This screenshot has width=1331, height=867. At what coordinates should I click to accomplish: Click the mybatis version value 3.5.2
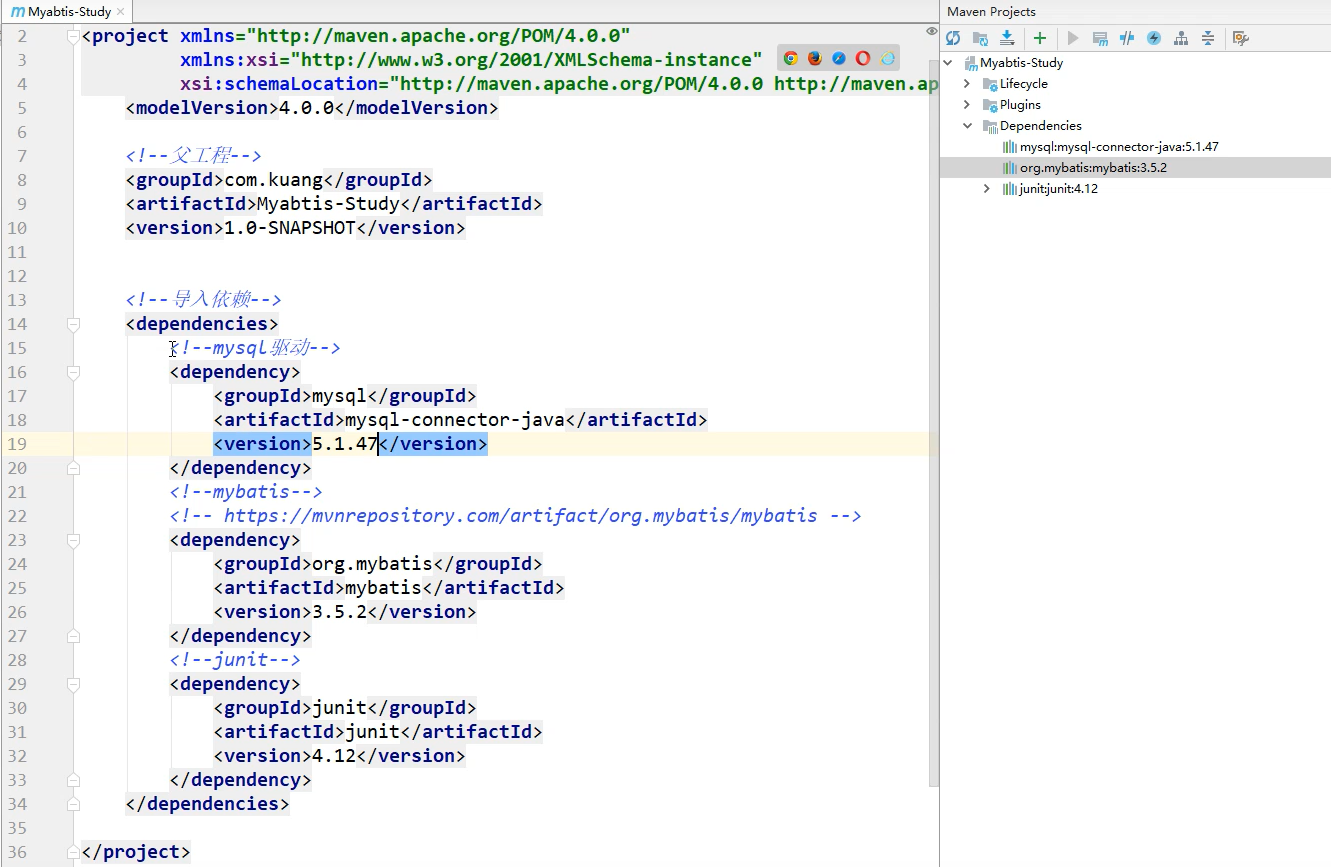[x=340, y=612]
